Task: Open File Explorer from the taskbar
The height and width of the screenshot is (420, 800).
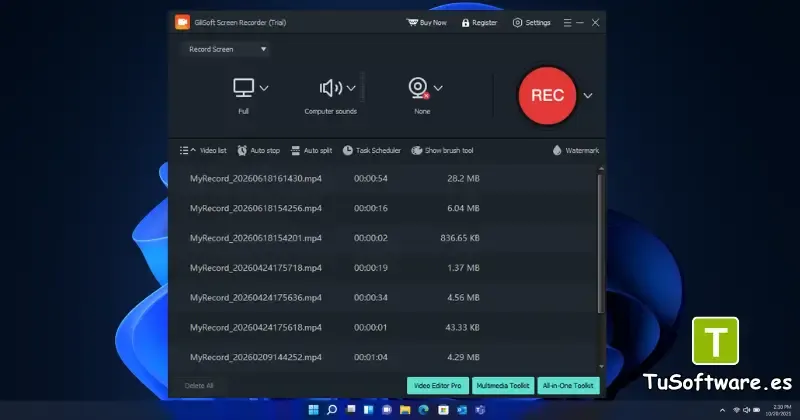Action: tap(405, 410)
